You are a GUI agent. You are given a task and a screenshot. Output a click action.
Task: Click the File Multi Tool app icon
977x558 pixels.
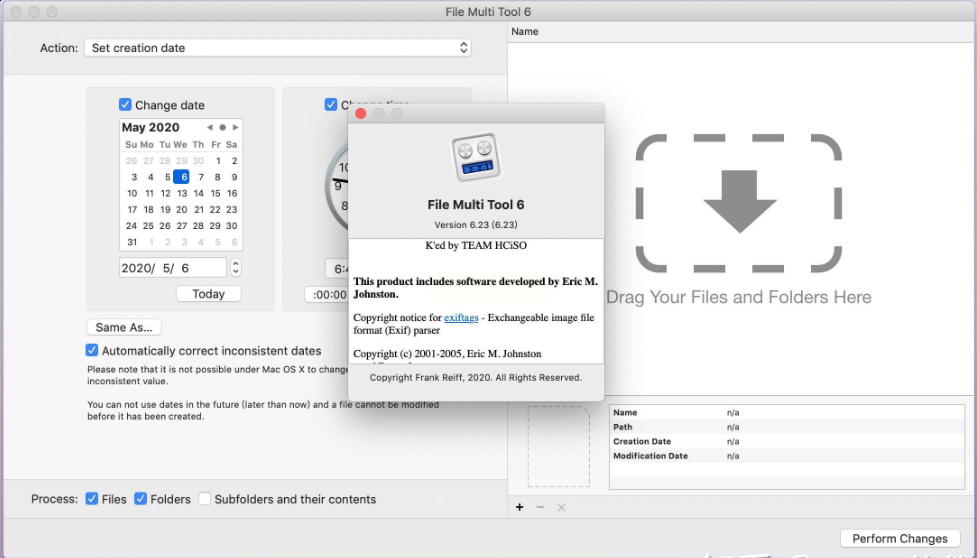476,158
